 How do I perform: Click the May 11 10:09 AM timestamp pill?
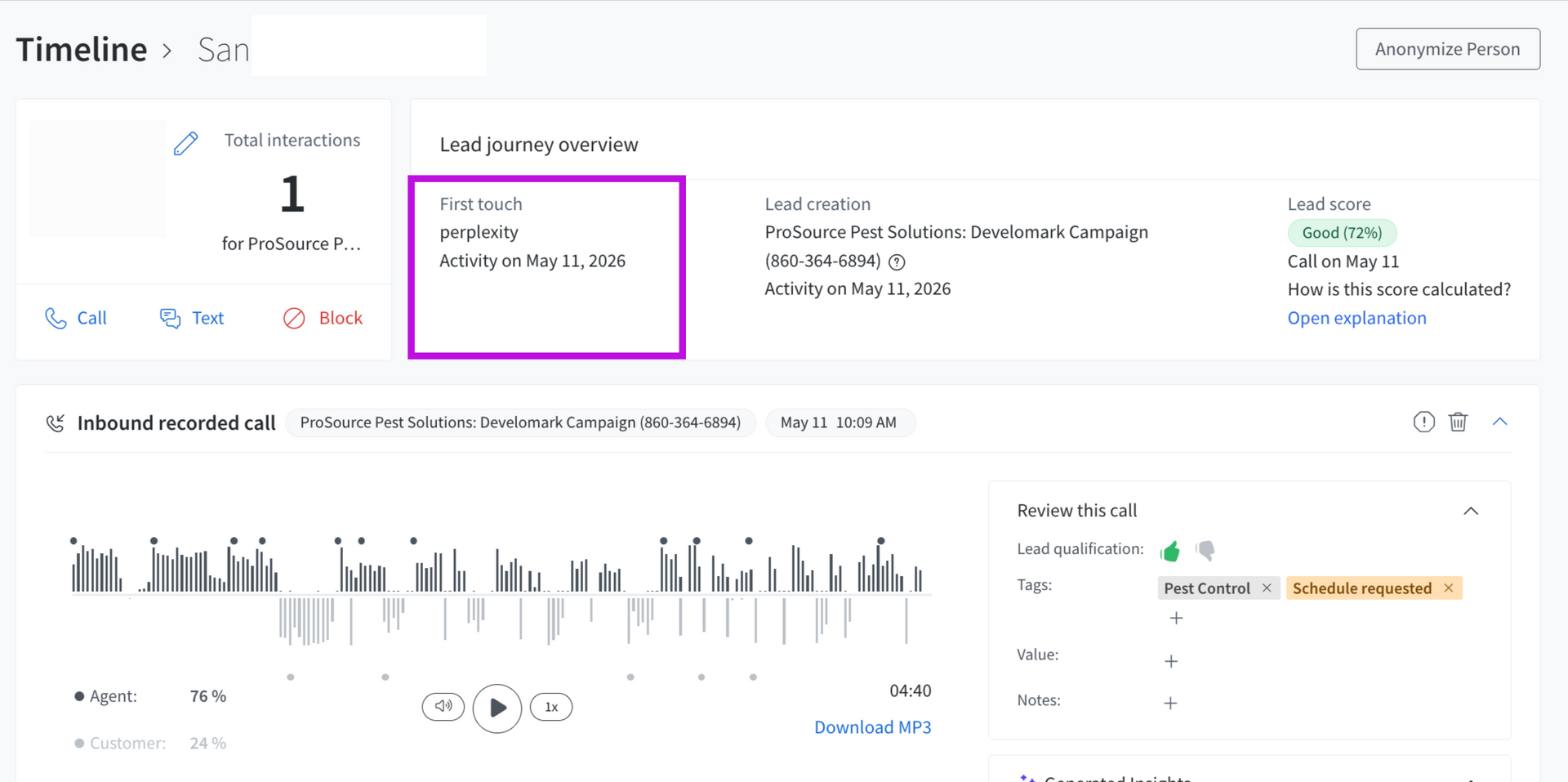point(839,422)
